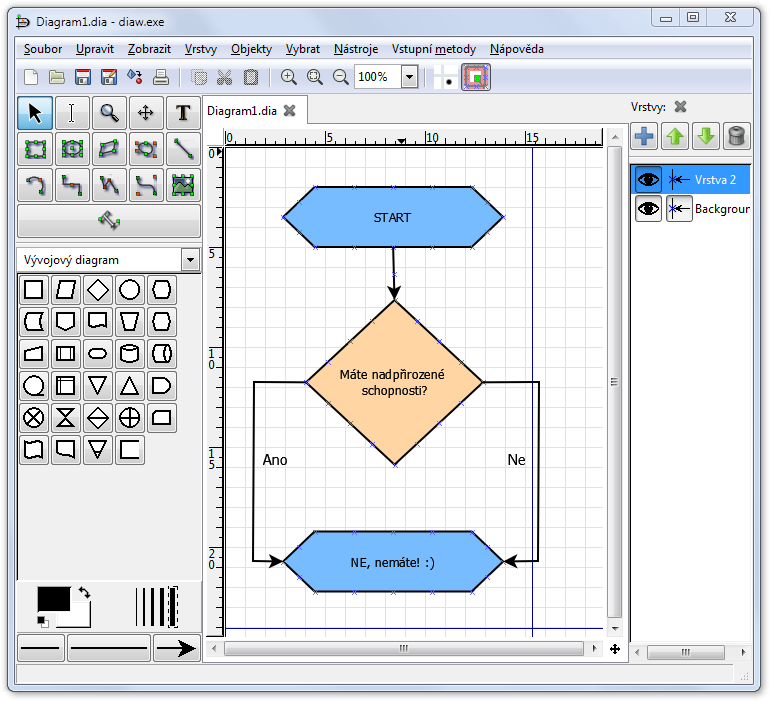
Task: Choose the Scroll diagram tool
Action: [146, 113]
